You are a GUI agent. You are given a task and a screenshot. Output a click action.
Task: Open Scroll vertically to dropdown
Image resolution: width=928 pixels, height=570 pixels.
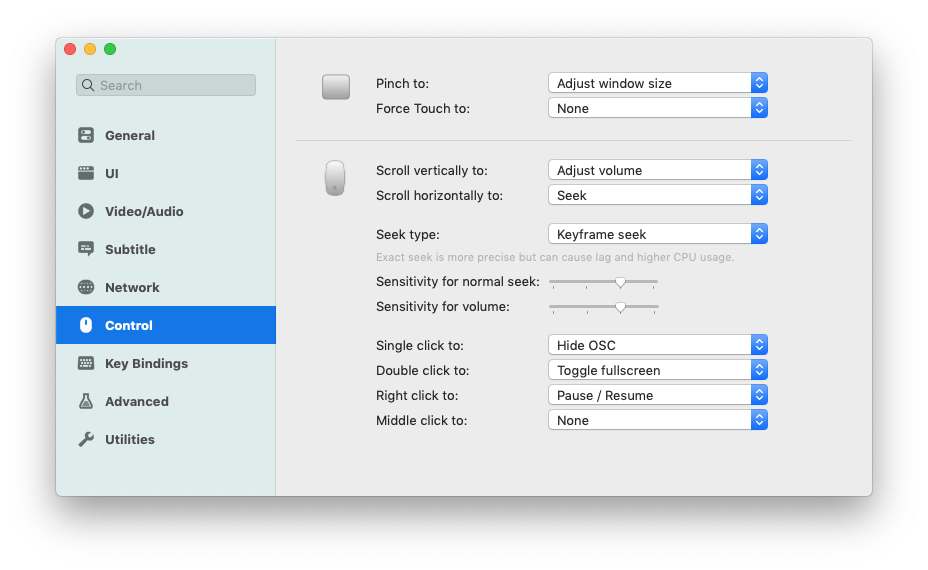[658, 170]
